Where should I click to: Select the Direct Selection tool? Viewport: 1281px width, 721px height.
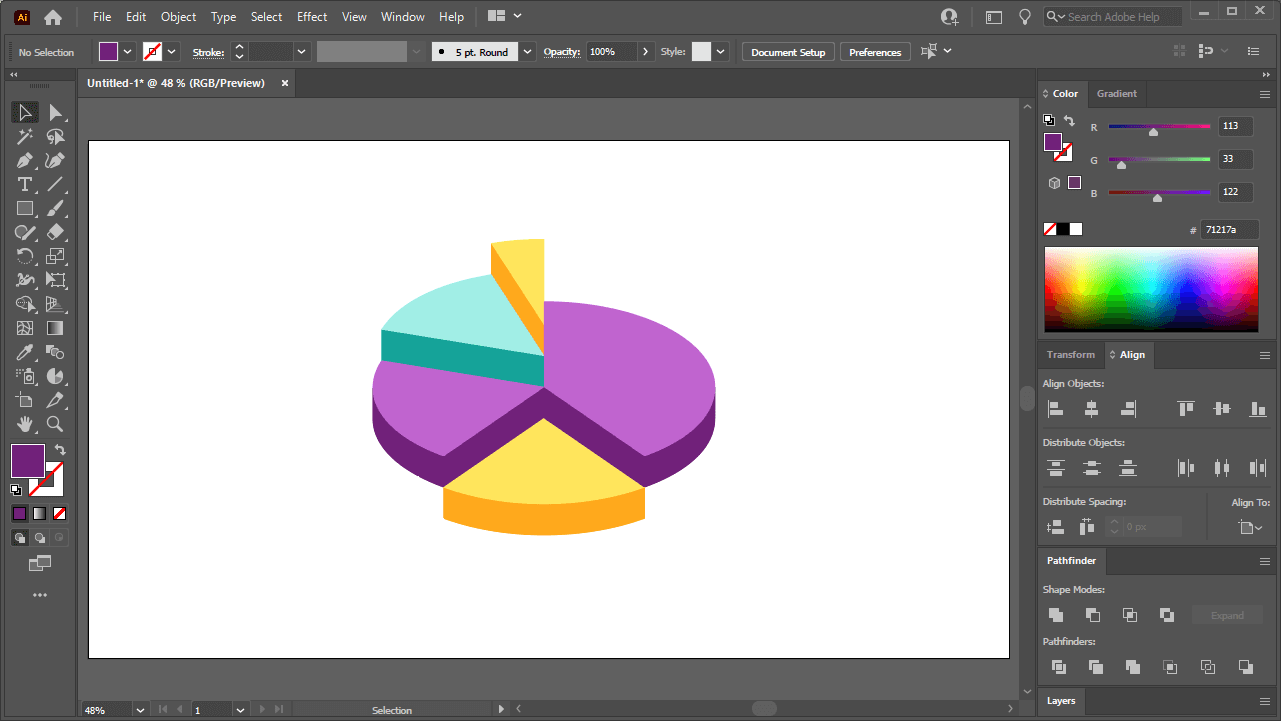click(55, 112)
